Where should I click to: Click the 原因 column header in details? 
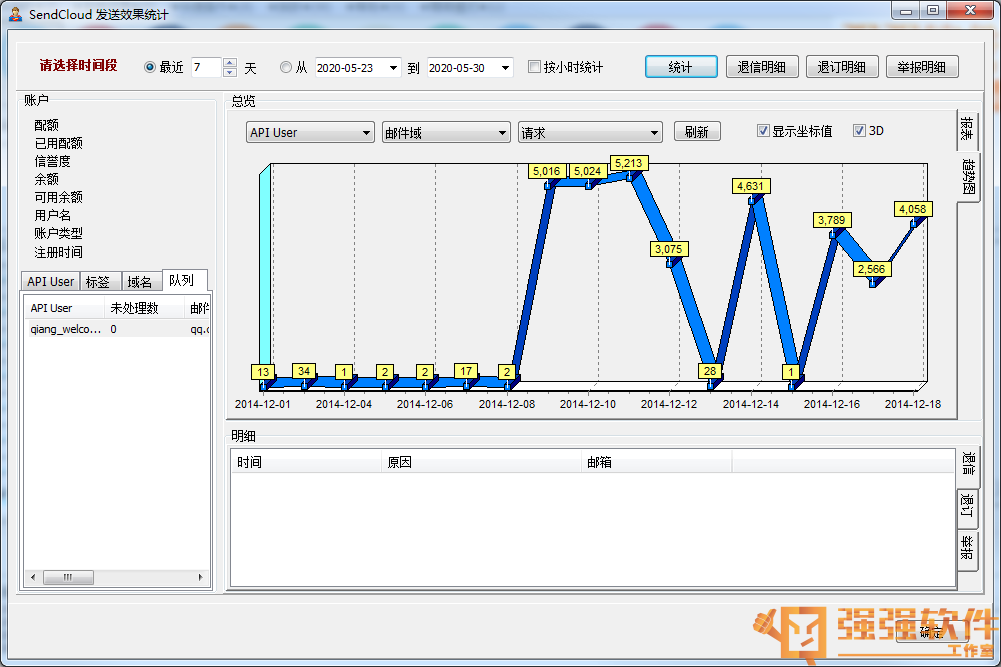(482, 462)
